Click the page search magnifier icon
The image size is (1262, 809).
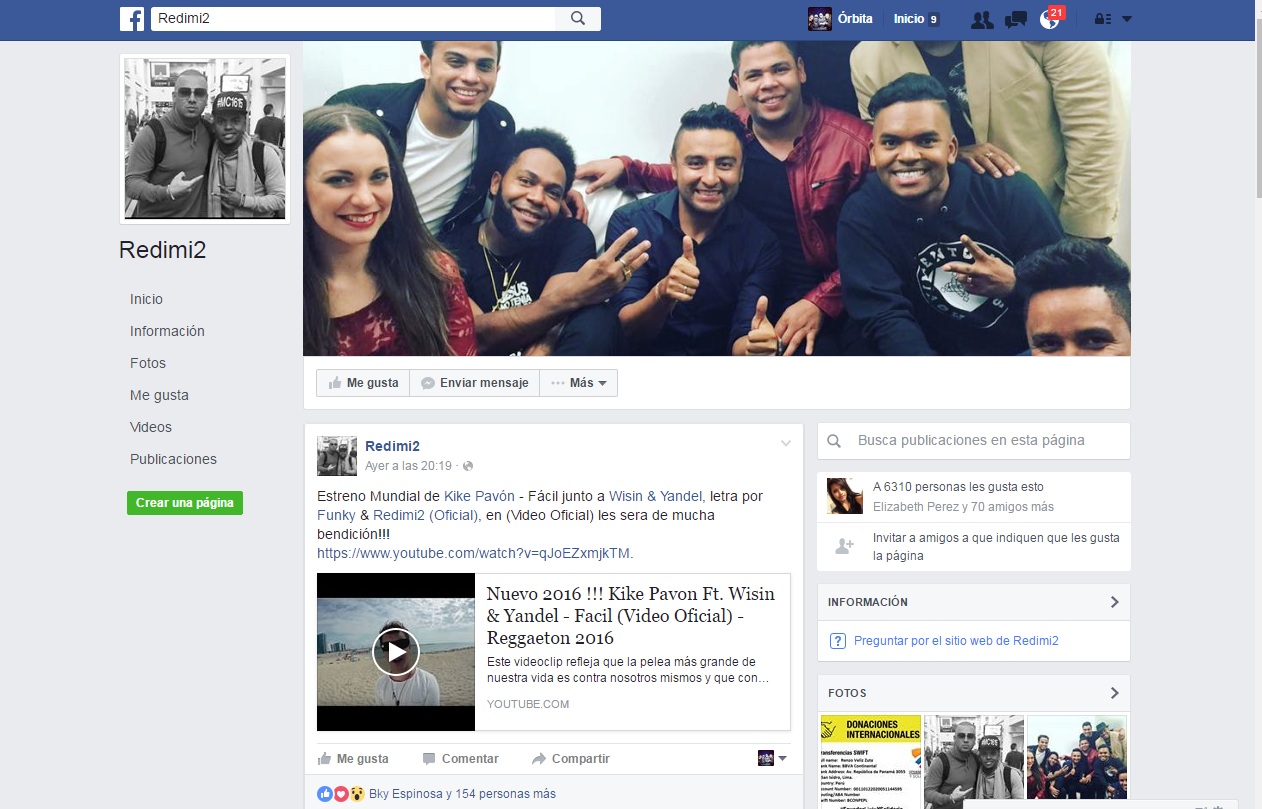click(x=836, y=440)
